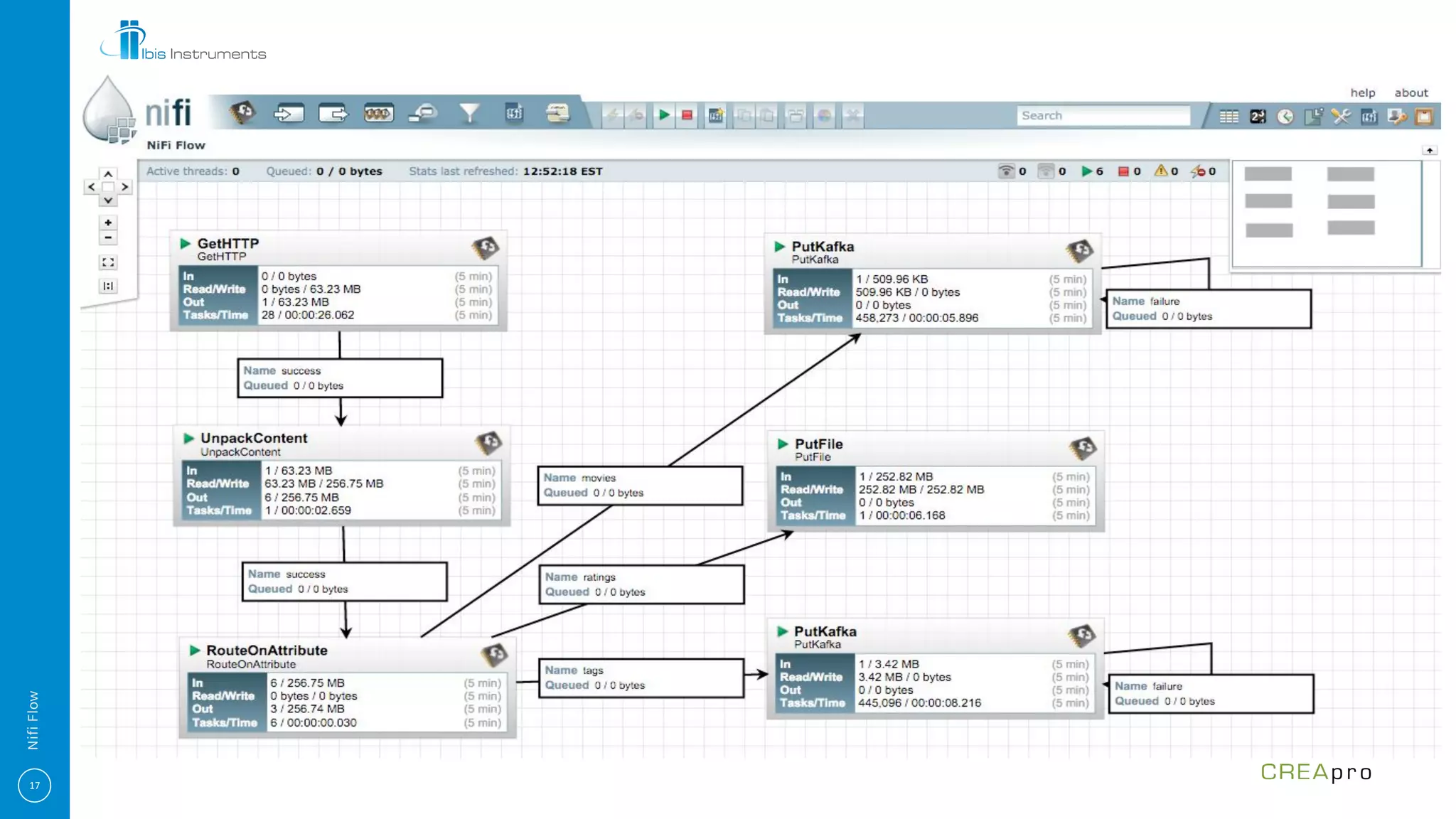Zoom out with the minus button
This screenshot has width=1456, height=819.
pos(108,237)
